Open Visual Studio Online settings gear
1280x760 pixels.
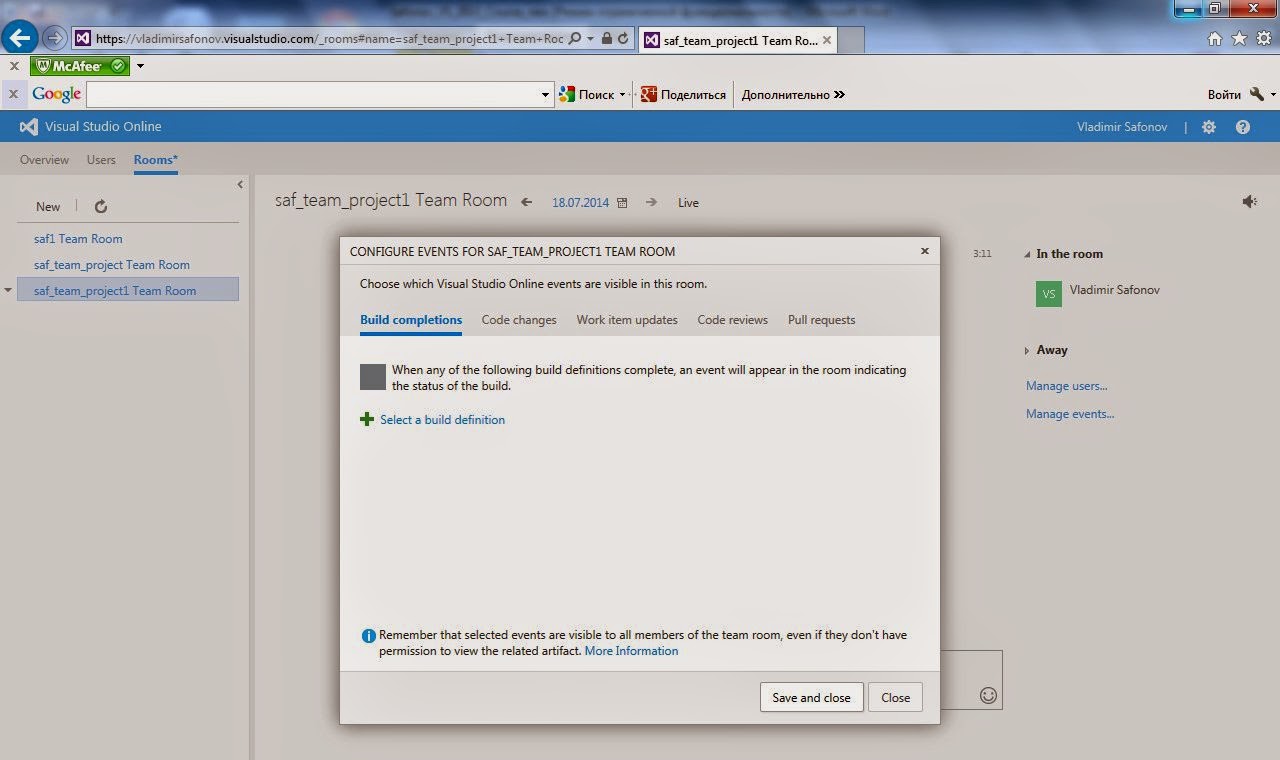tap(1209, 127)
